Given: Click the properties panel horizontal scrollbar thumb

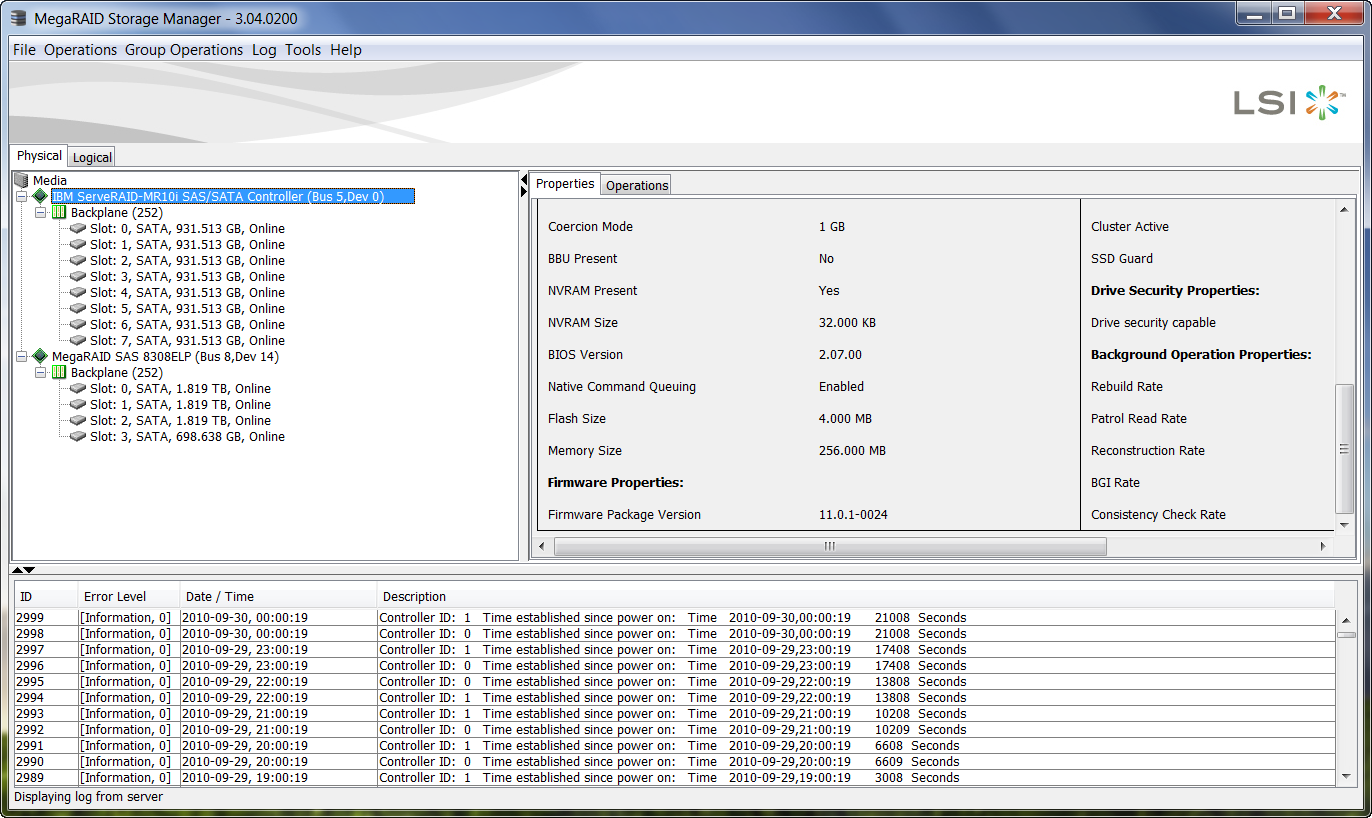Looking at the screenshot, I should tap(830, 546).
